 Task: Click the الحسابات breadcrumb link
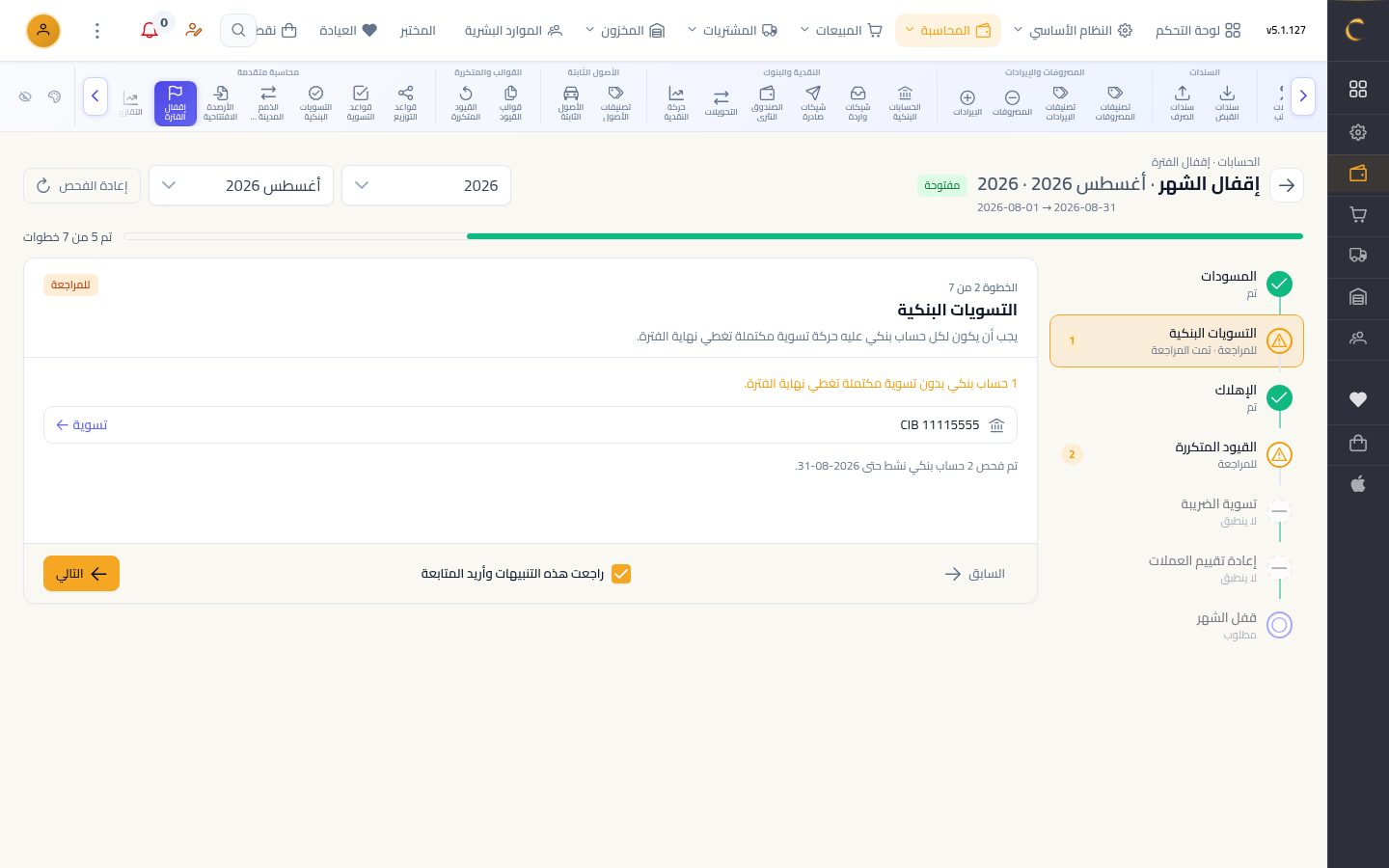1239,162
